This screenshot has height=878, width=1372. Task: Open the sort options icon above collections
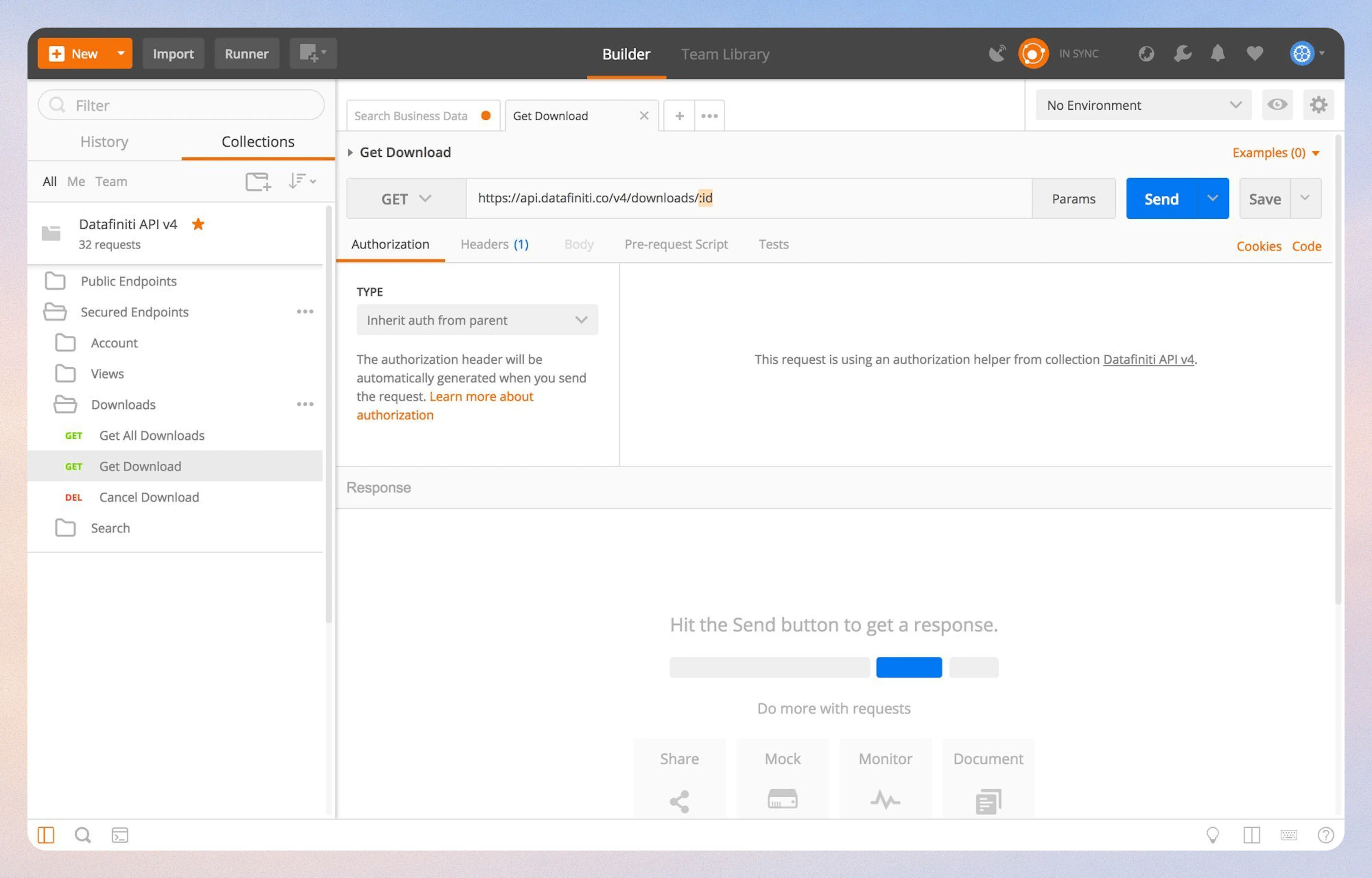[302, 181]
